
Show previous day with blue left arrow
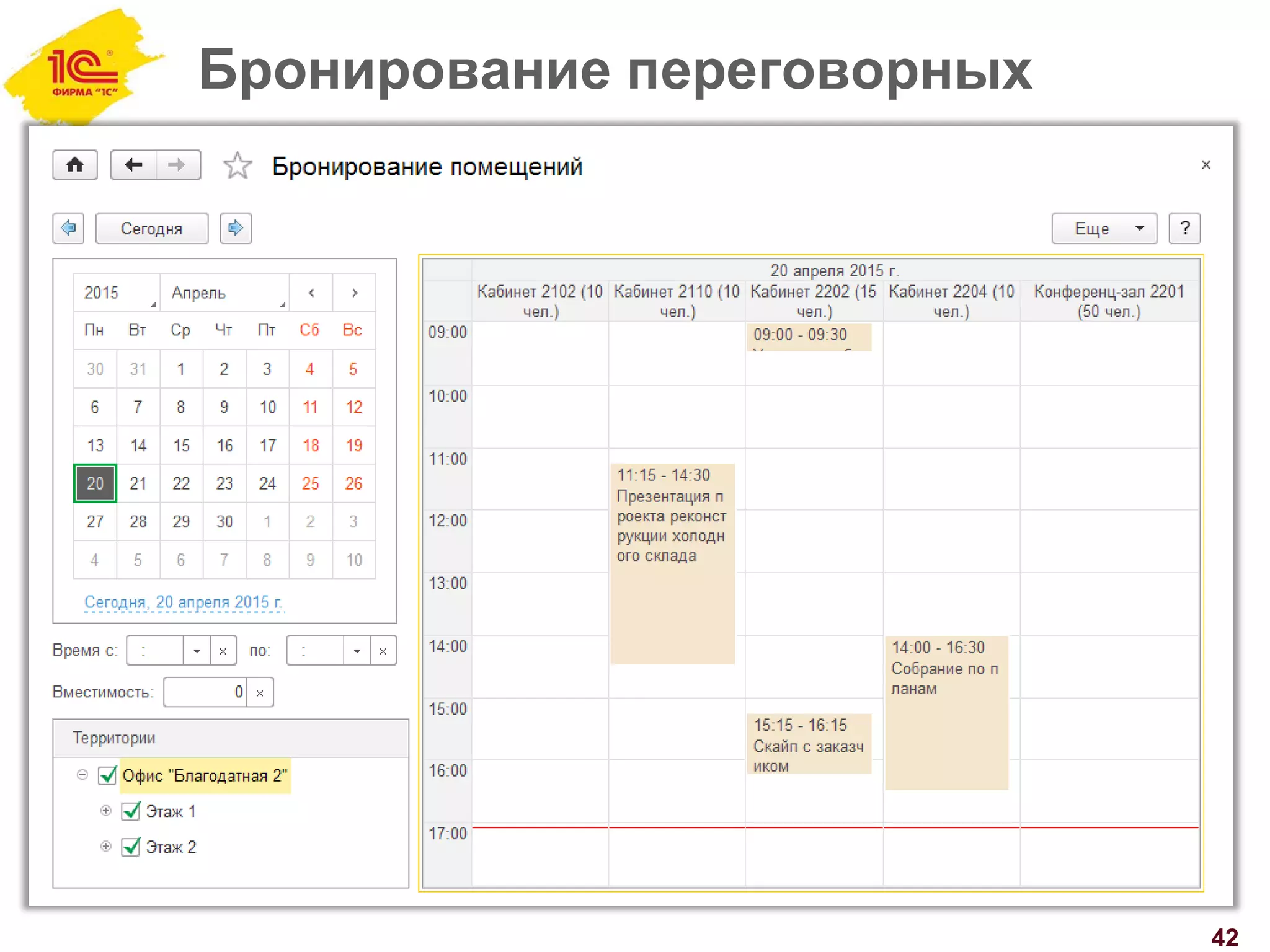68,228
